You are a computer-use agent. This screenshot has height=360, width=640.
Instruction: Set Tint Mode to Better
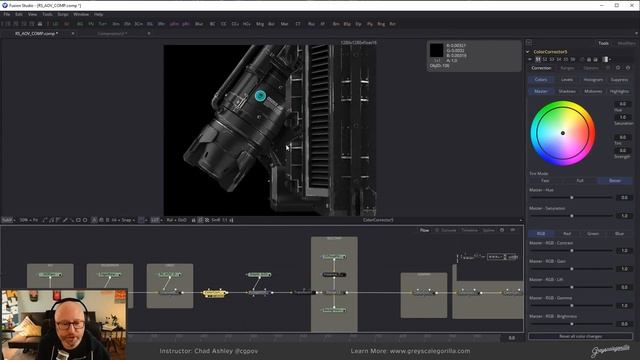pyautogui.click(x=615, y=180)
